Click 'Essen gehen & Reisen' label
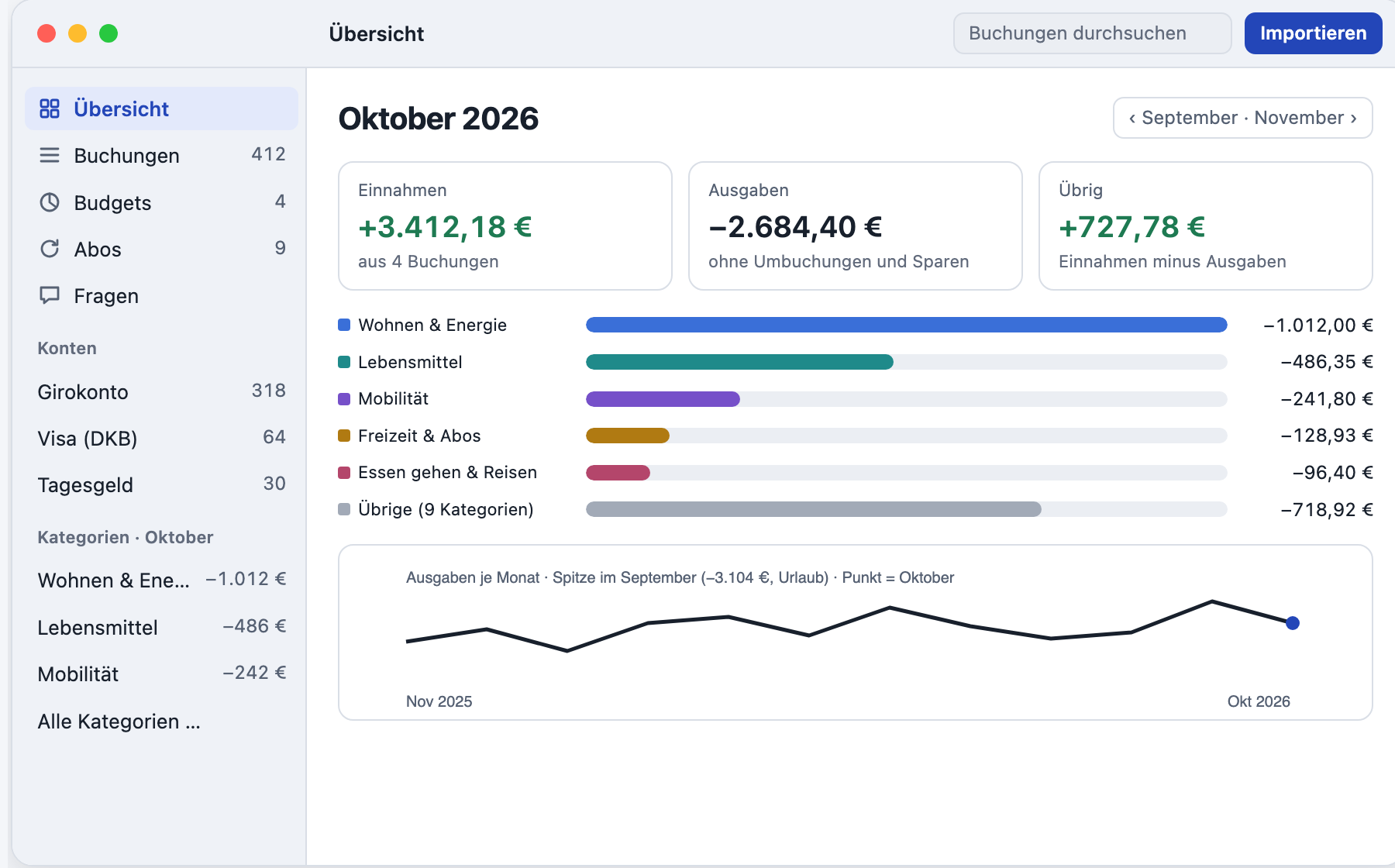Screen dimensions: 1395x868 point(447,472)
